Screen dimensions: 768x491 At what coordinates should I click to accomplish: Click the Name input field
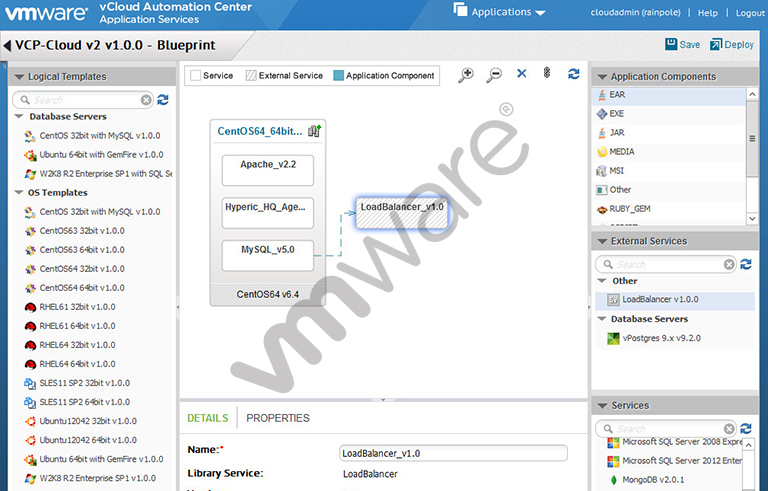[453, 453]
